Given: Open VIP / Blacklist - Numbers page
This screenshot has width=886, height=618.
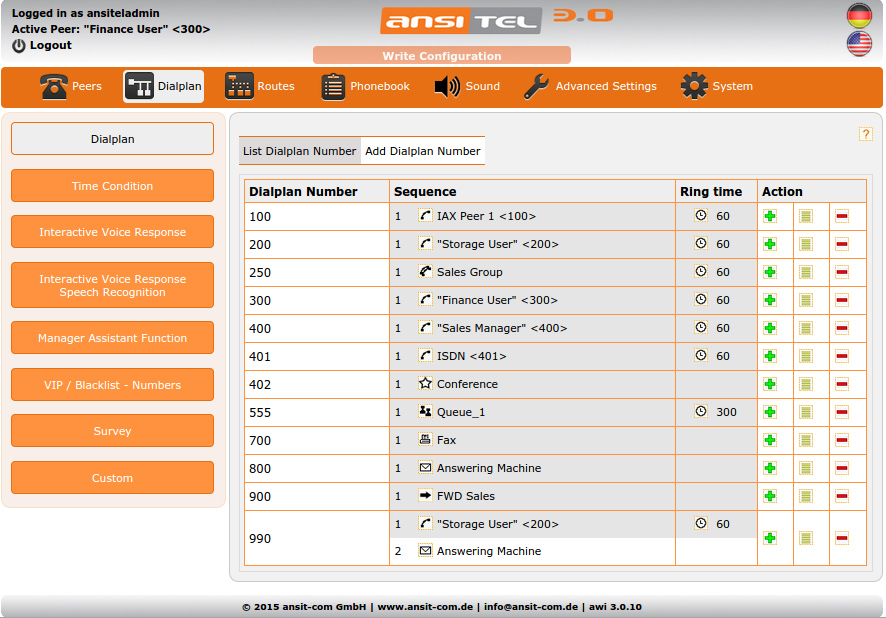Looking at the screenshot, I should [x=112, y=385].
